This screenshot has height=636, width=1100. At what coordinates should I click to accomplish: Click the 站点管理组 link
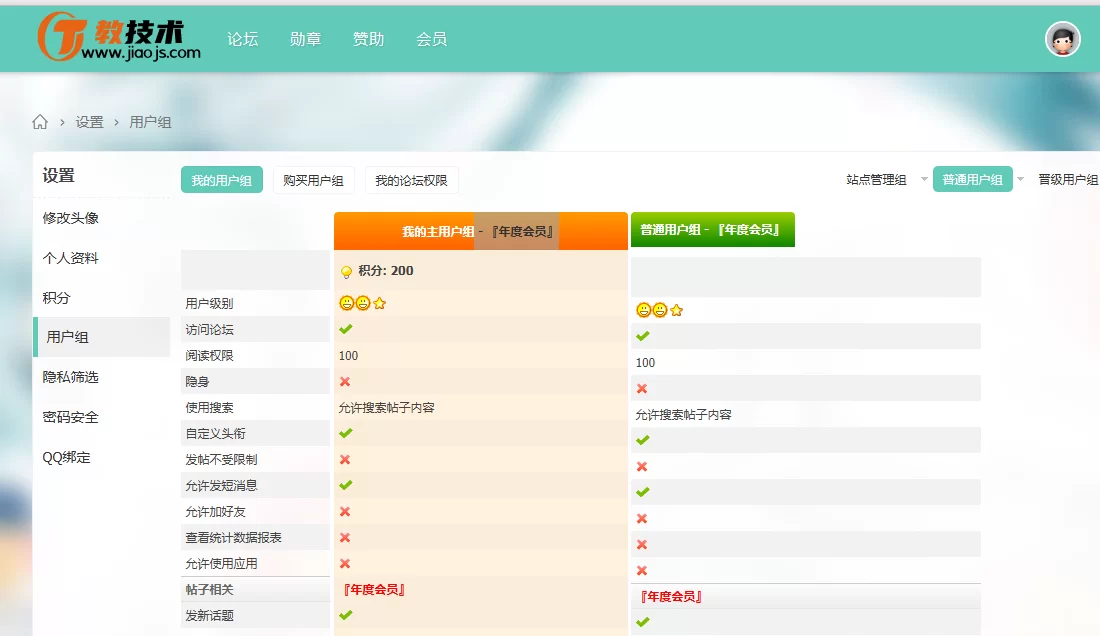[x=876, y=180]
